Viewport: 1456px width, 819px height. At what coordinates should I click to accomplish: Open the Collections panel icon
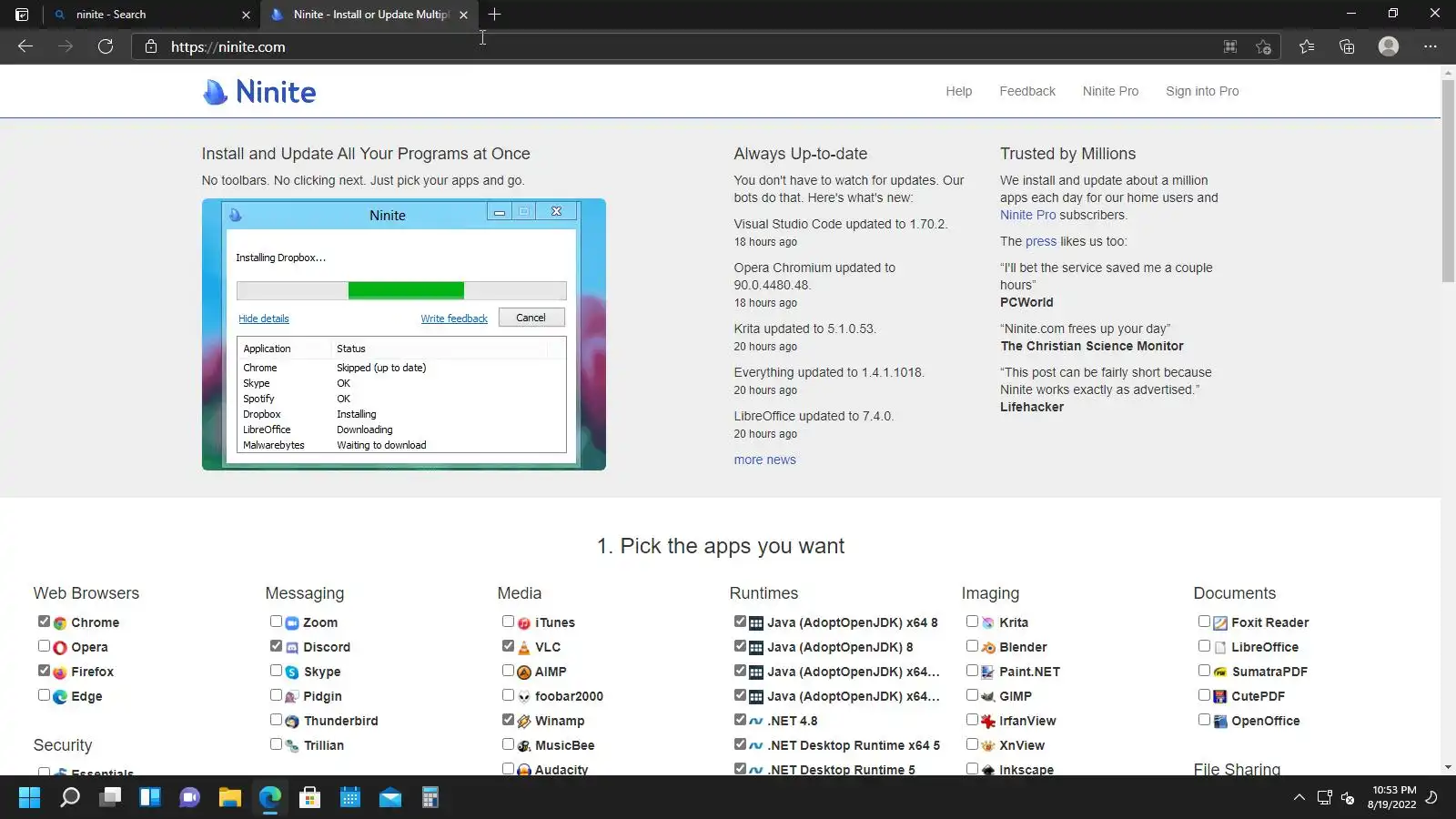point(1347,46)
